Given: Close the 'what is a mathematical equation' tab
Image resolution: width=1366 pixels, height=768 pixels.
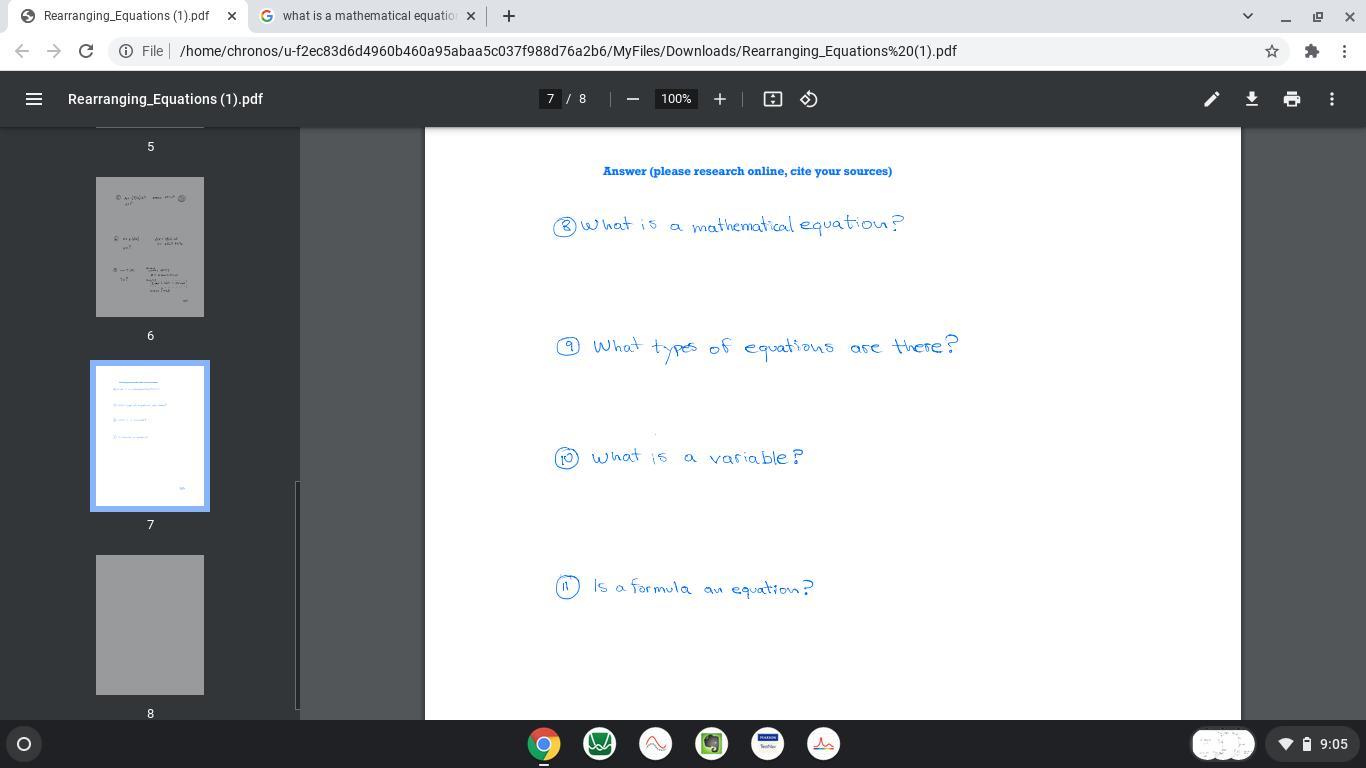Looking at the screenshot, I should click(471, 16).
